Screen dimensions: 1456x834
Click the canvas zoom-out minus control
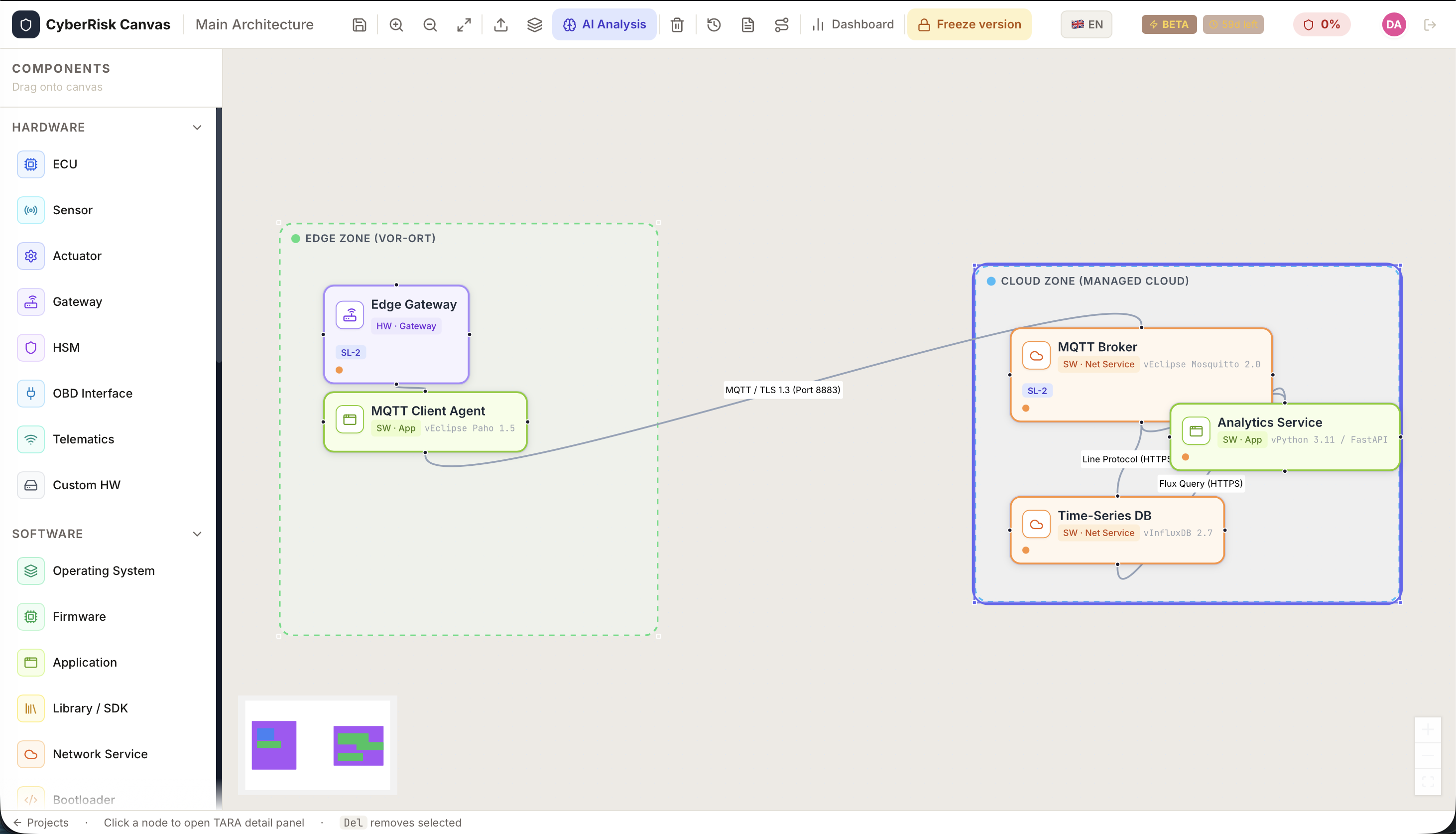click(x=1428, y=755)
